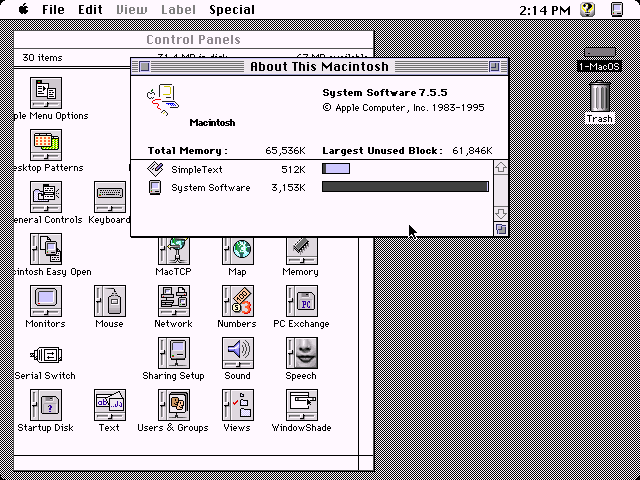Click the "65,536K" total memory value

click(x=285, y=151)
